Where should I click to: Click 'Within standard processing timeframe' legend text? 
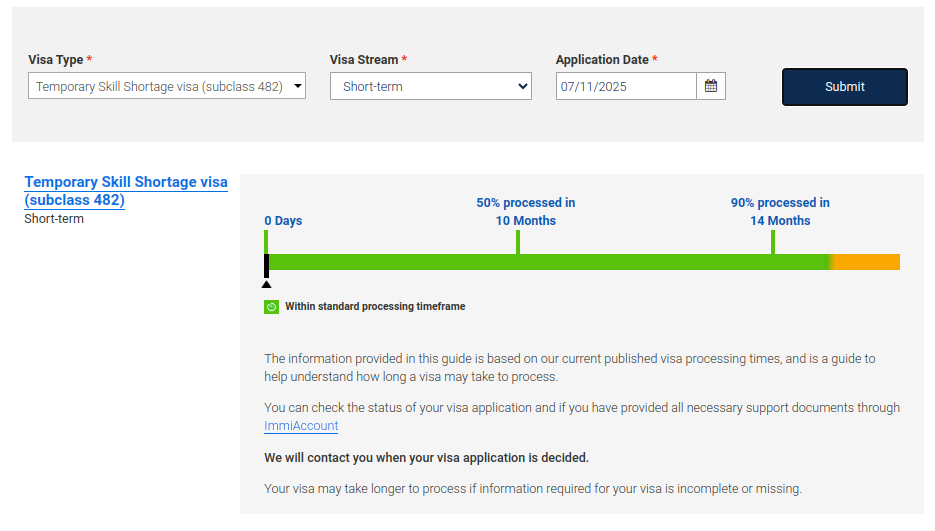[375, 307]
